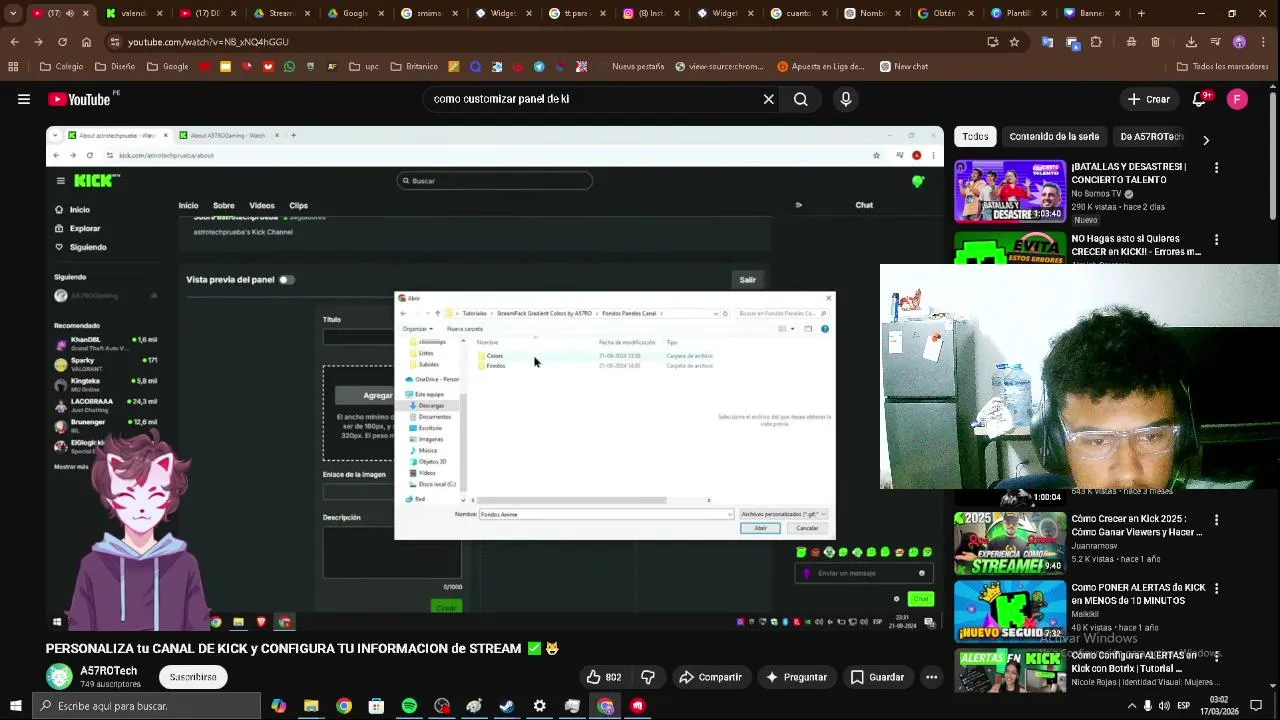This screenshot has height=720, width=1280.
Task: Open the Diseño bookmarks folder
Action: click(115, 67)
